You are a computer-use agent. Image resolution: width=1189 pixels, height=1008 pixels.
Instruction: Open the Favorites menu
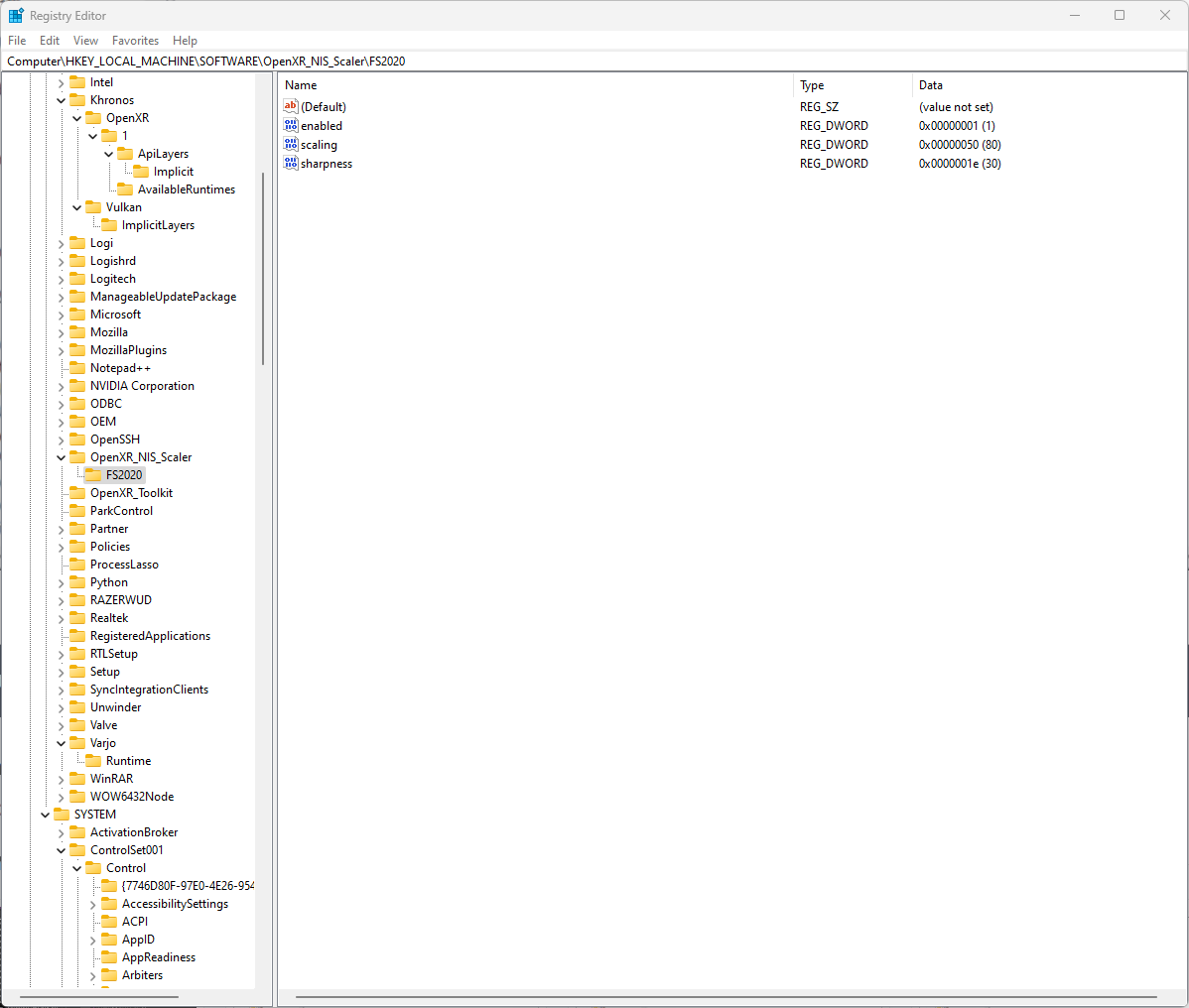coord(135,40)
